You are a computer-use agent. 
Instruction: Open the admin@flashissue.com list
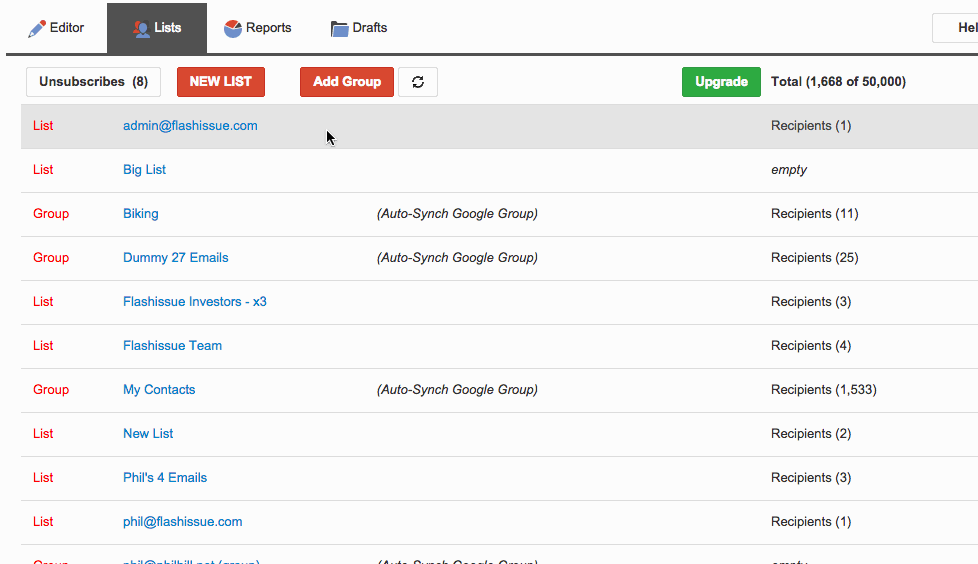(x=190, y=125)
